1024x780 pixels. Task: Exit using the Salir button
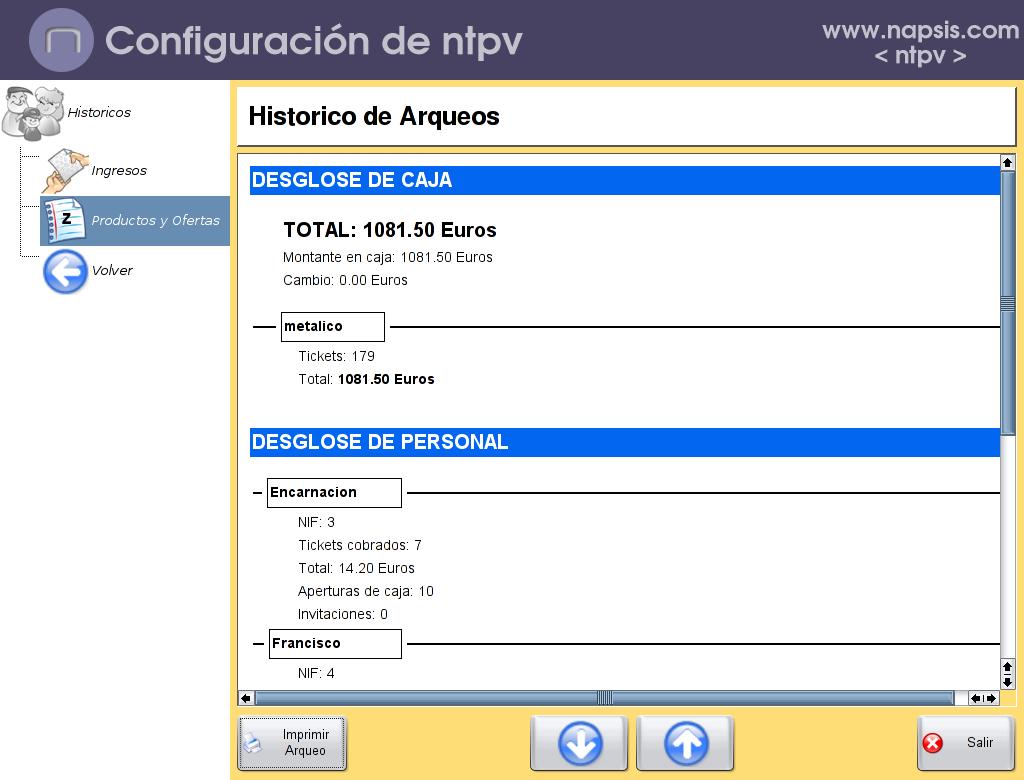point(966,743)
